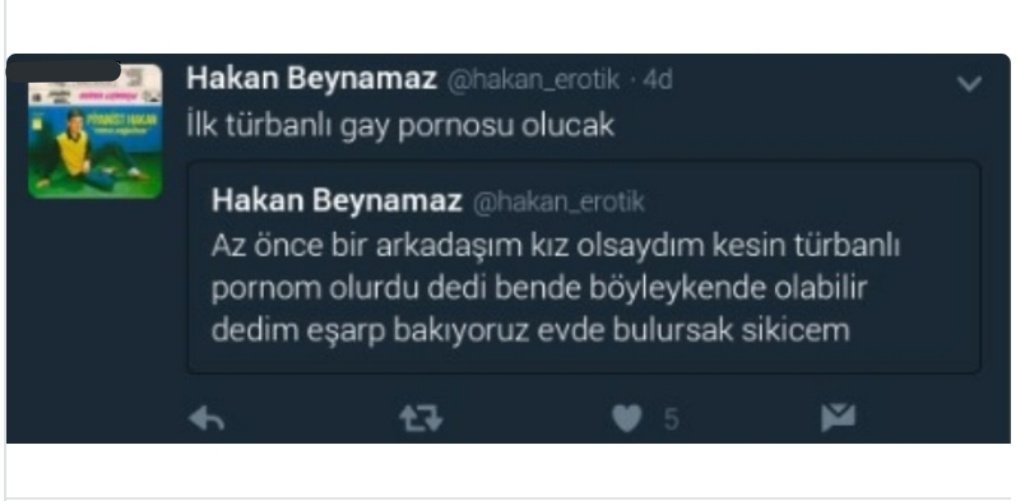Click quoted text line starting Az önce
This screenshot has width=1024, height=501.
pyautogui.click(x=556, y=247)
